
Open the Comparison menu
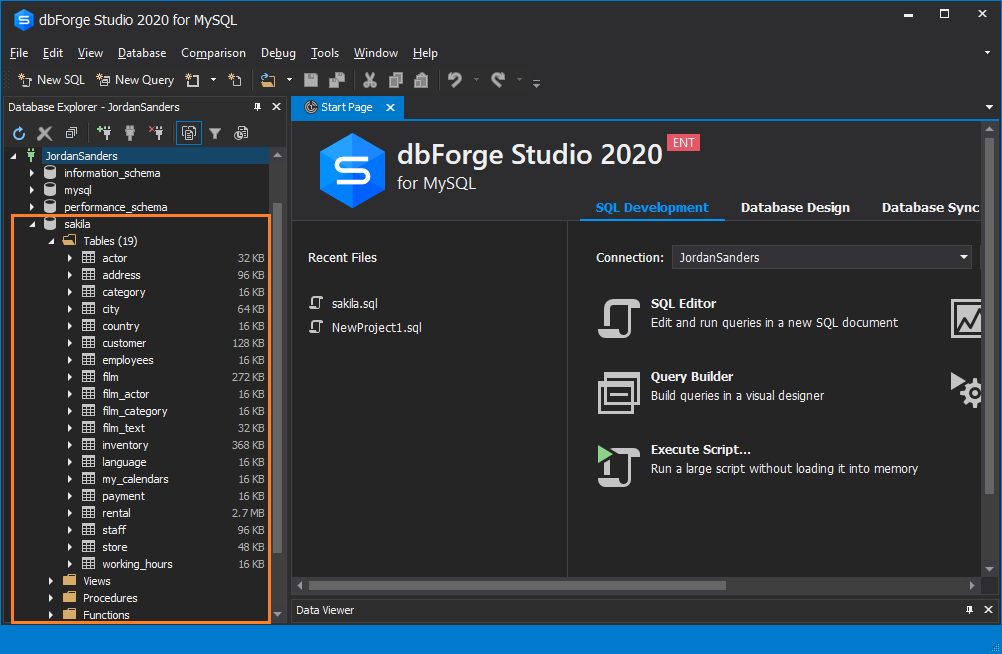coord(213,53)
